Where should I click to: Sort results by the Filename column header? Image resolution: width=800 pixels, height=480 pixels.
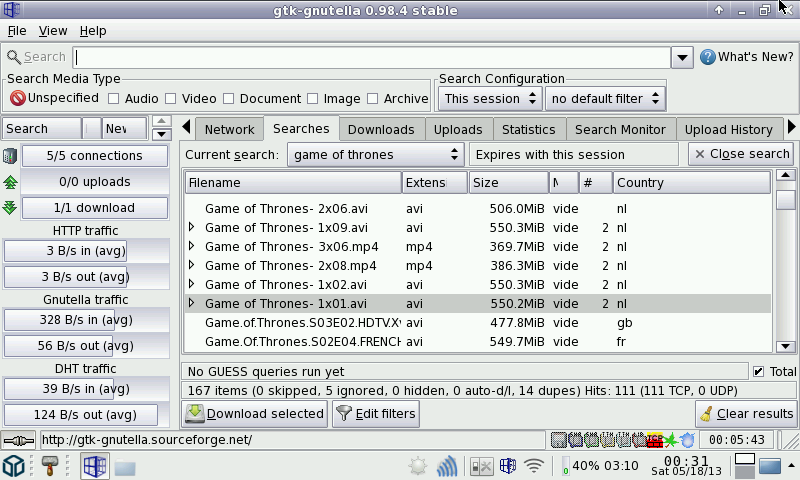(x=293, y=183)
